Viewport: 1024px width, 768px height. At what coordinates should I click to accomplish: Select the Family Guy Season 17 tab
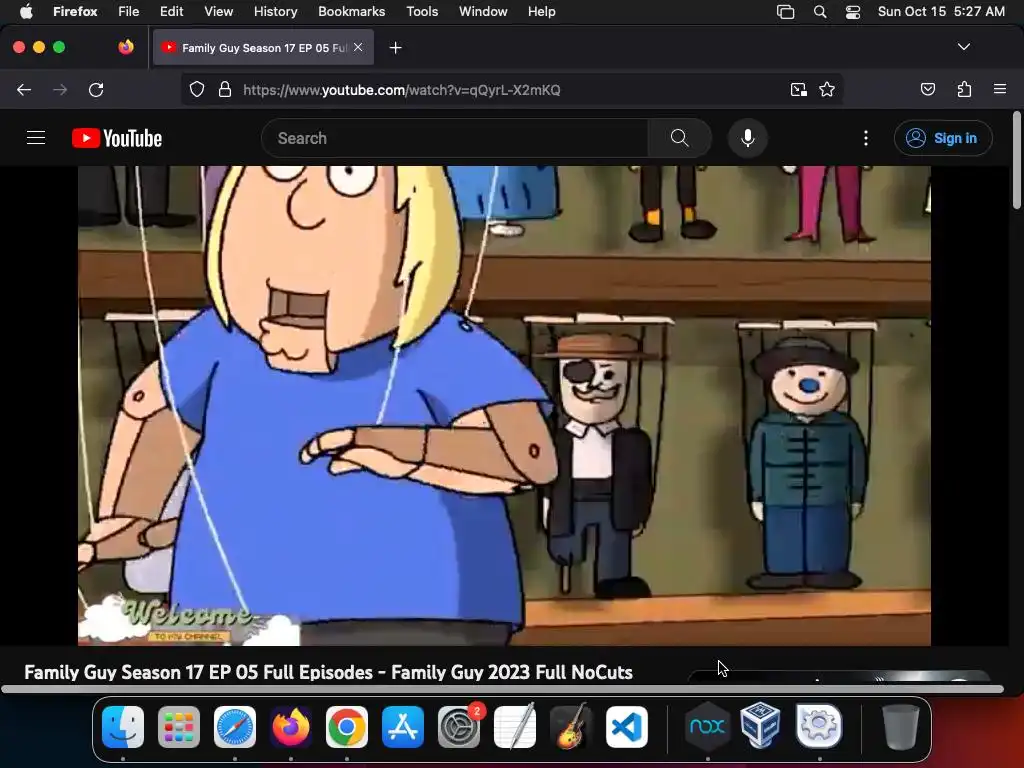point(264,48)
